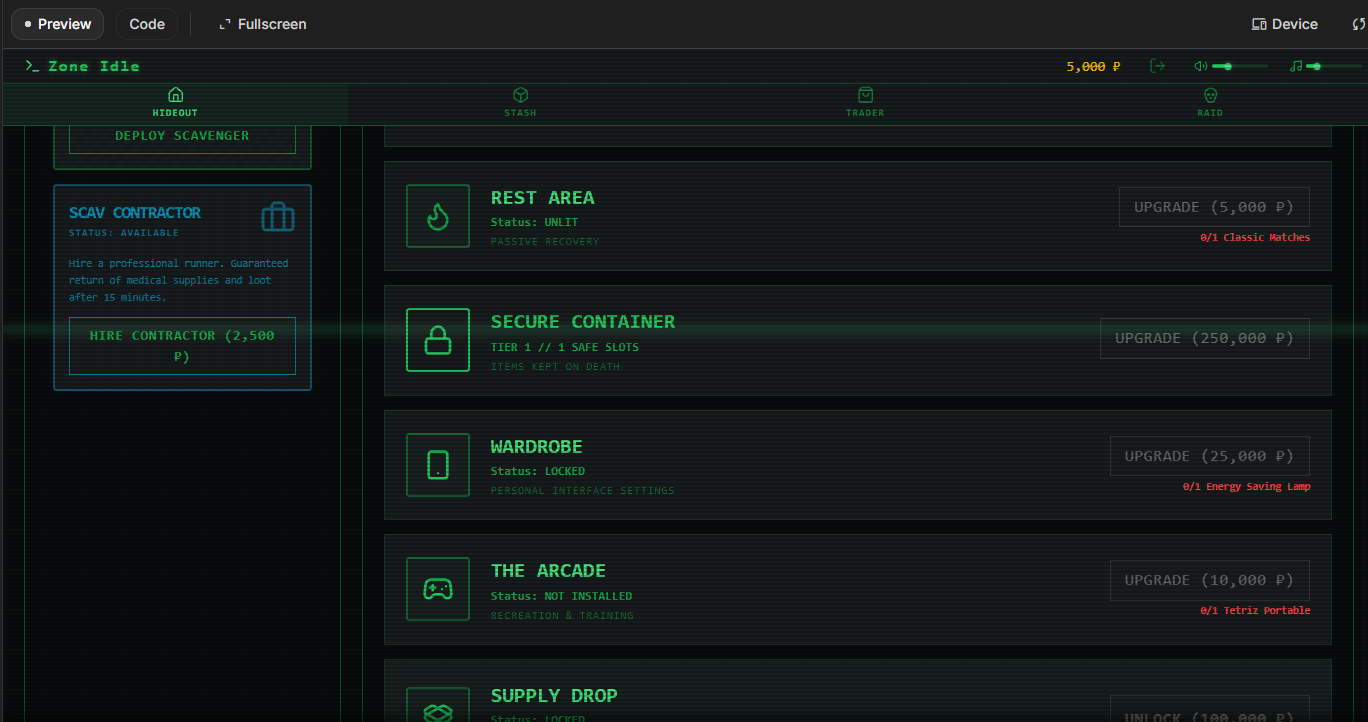Upgrade Wardrobe for 25,000

point(1210,456)
